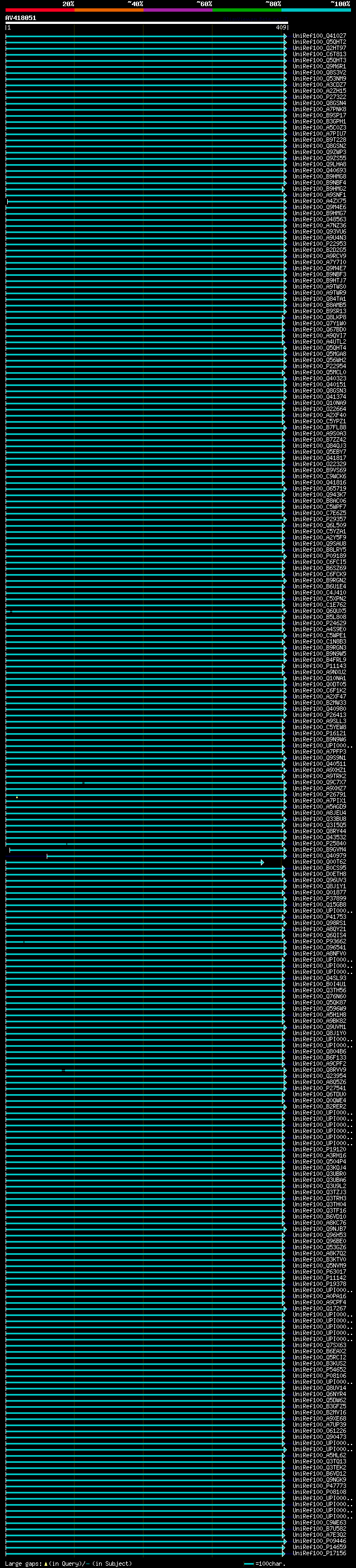Click hit label UniRef100_P27322

click(319, 97)
